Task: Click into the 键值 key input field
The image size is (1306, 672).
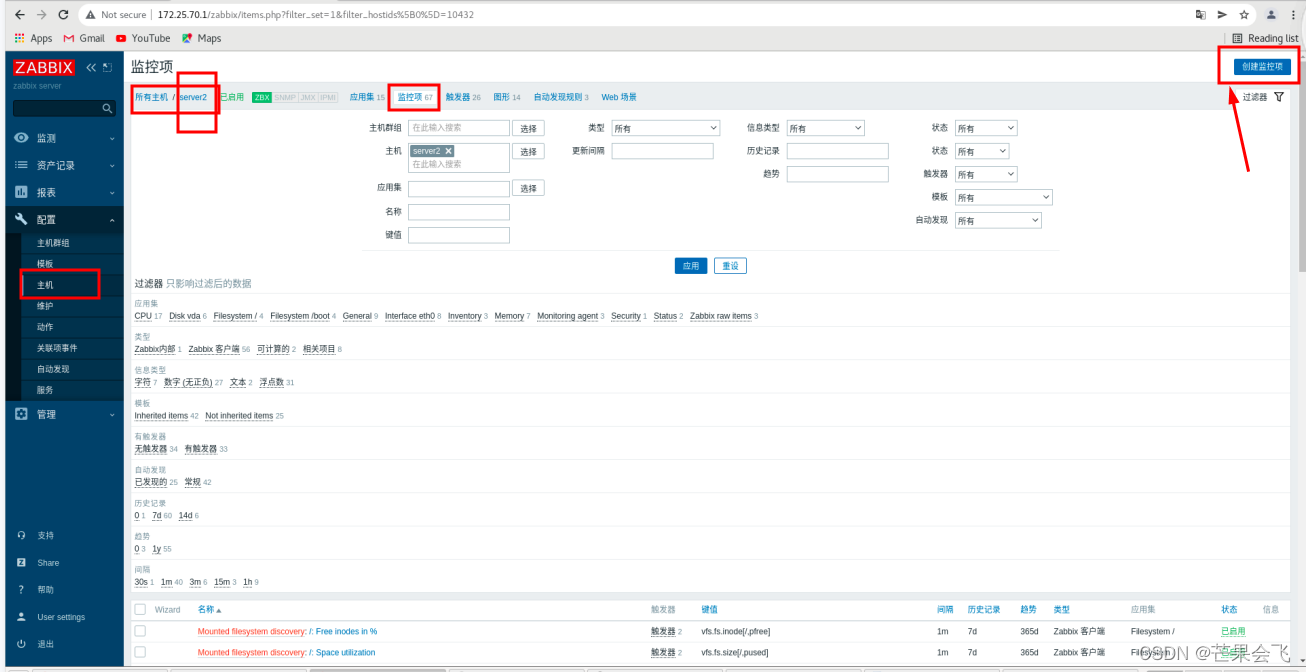Action: 459,235
